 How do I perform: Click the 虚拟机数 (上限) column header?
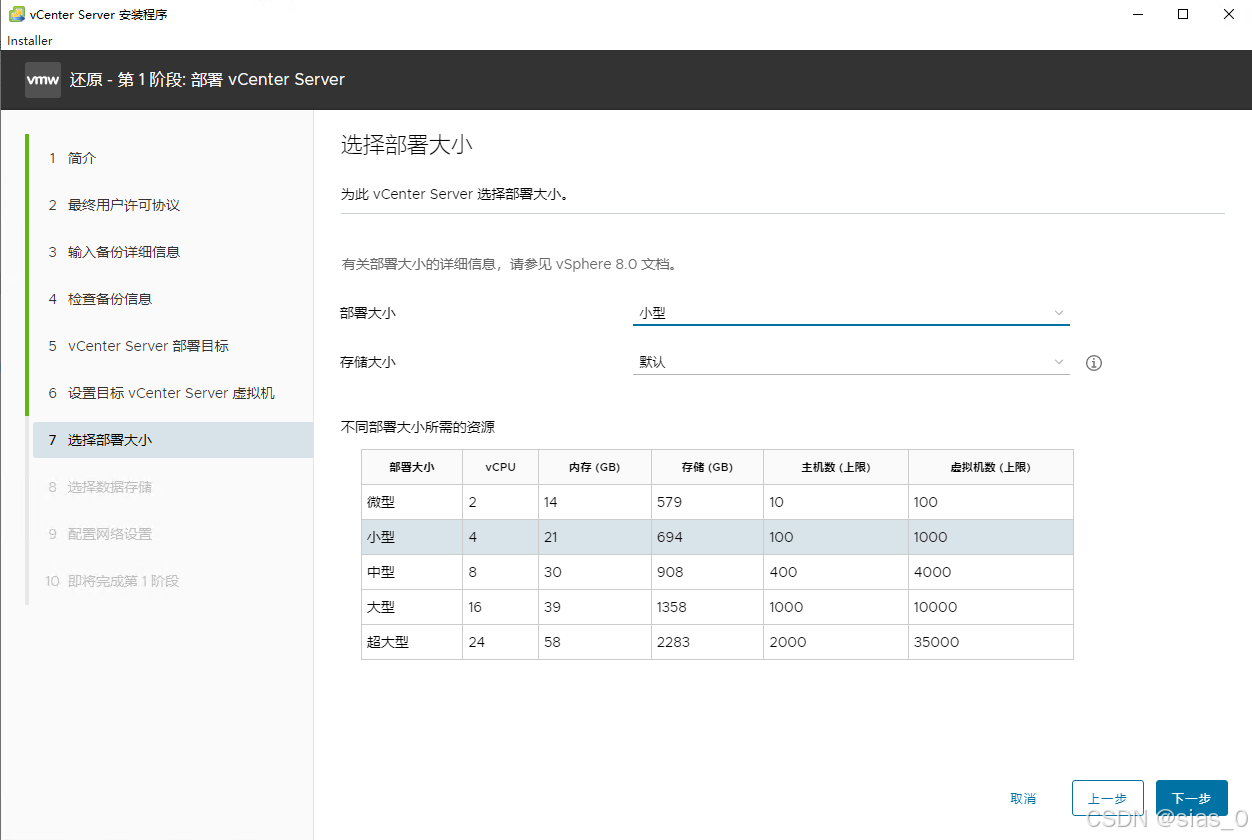(x=991, y=467)
